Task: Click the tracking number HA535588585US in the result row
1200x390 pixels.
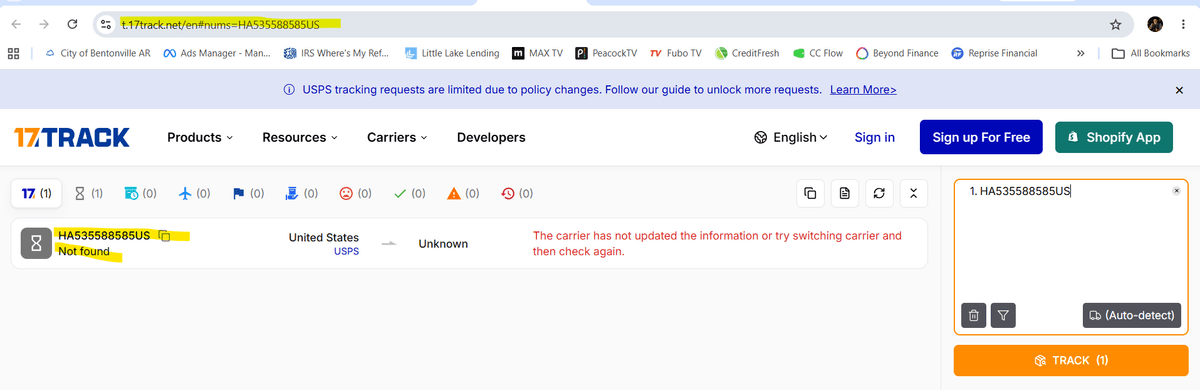Action: click(x=104, y=236)
